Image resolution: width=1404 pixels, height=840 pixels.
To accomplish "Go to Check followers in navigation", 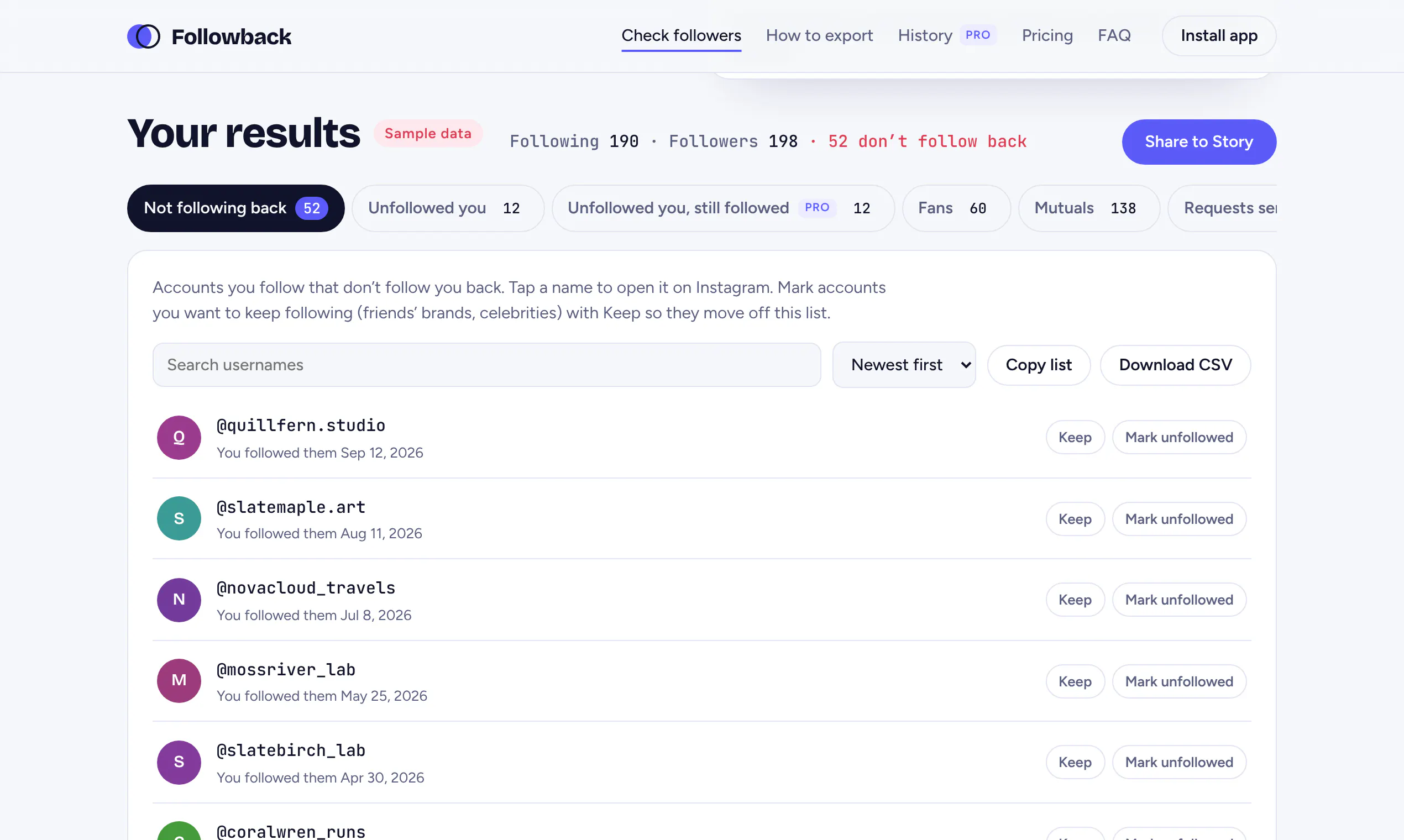I will [681, 36].
